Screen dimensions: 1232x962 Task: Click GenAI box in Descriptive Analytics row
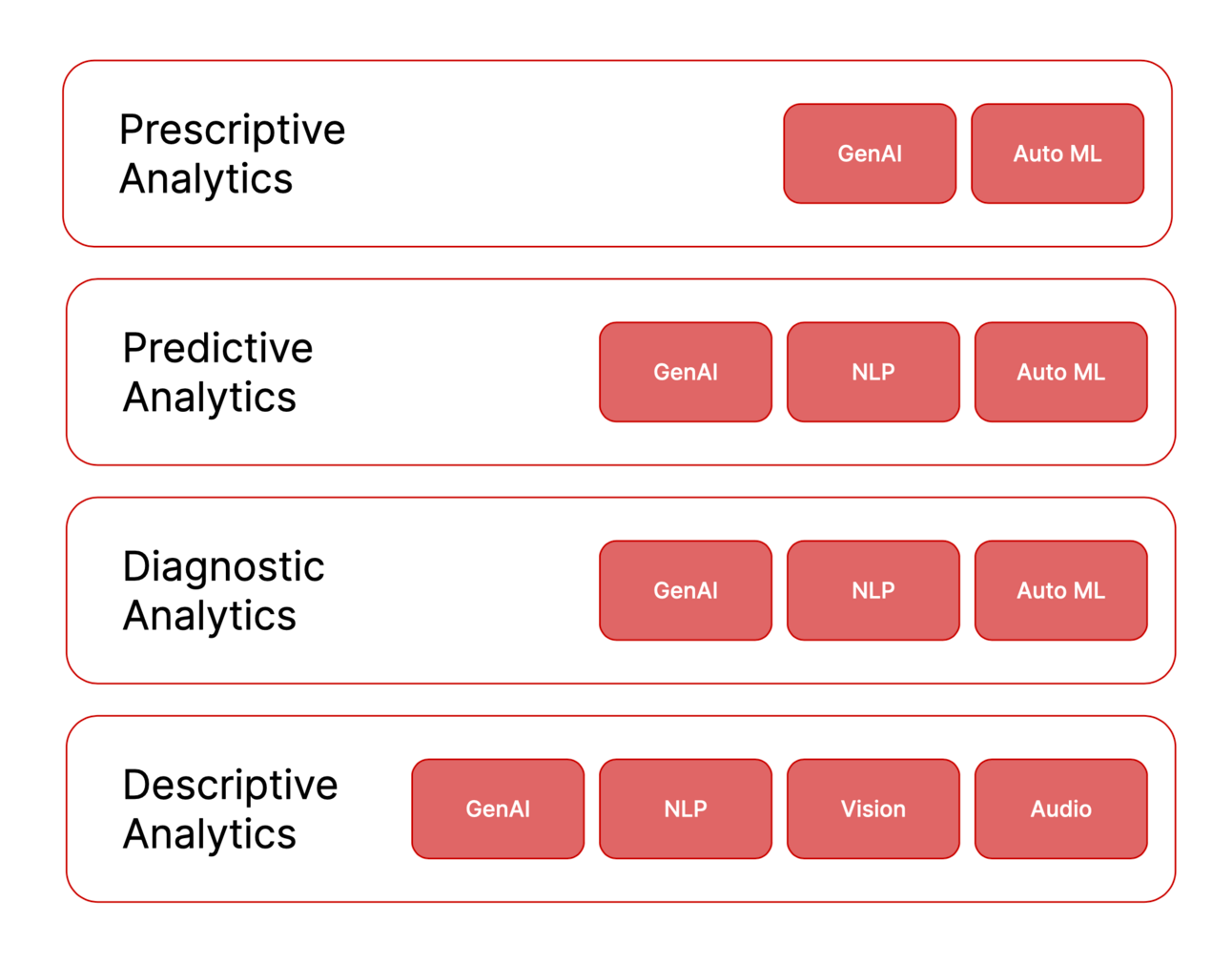498,808
